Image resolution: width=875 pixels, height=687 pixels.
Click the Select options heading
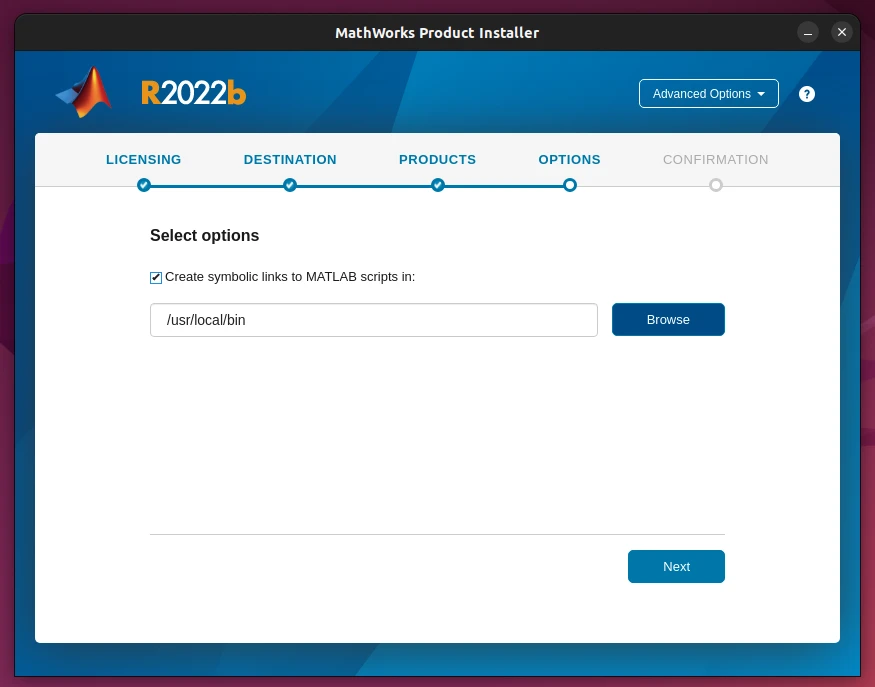point(204,236)
